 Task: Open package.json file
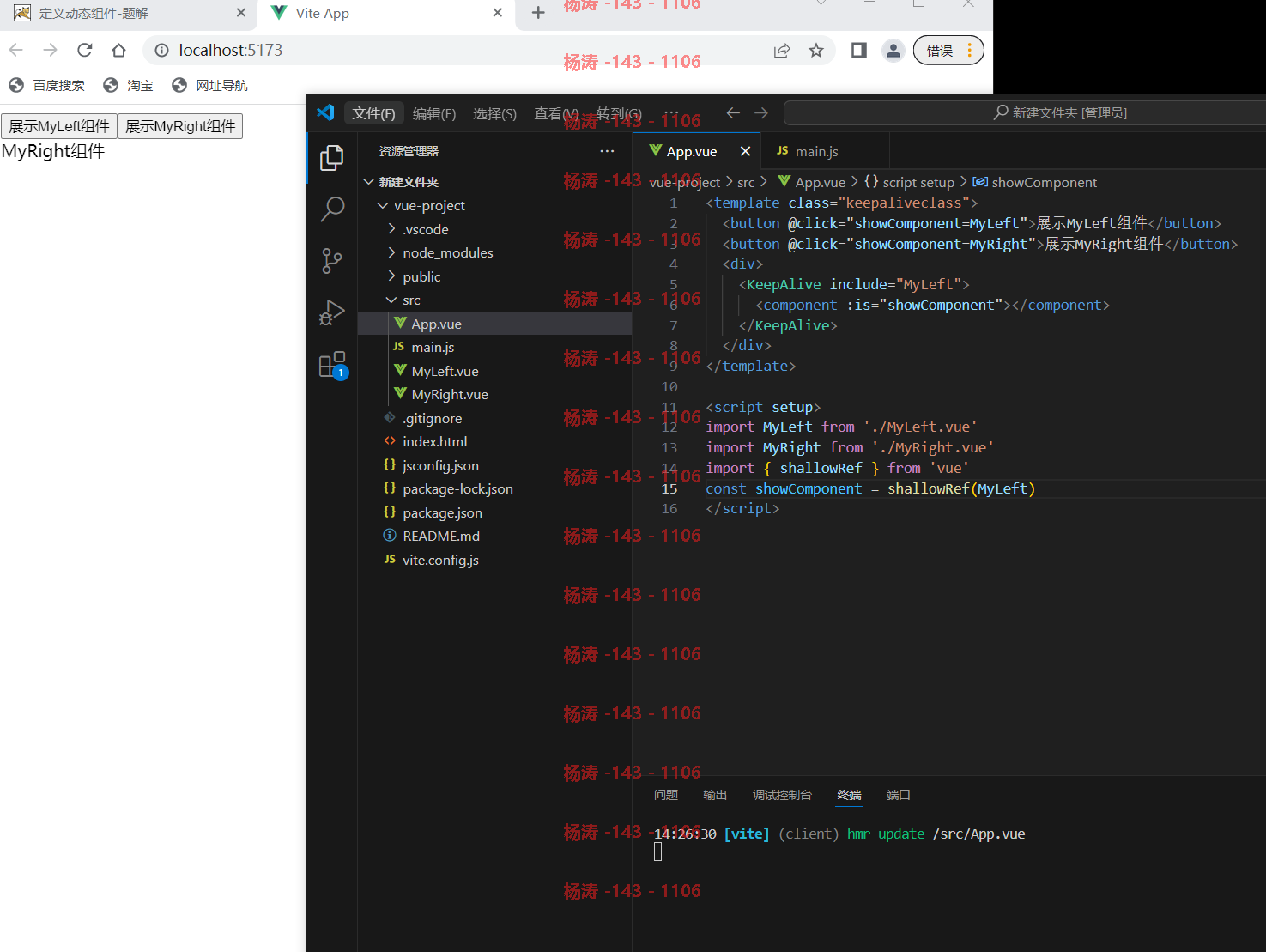coord(494,512)
